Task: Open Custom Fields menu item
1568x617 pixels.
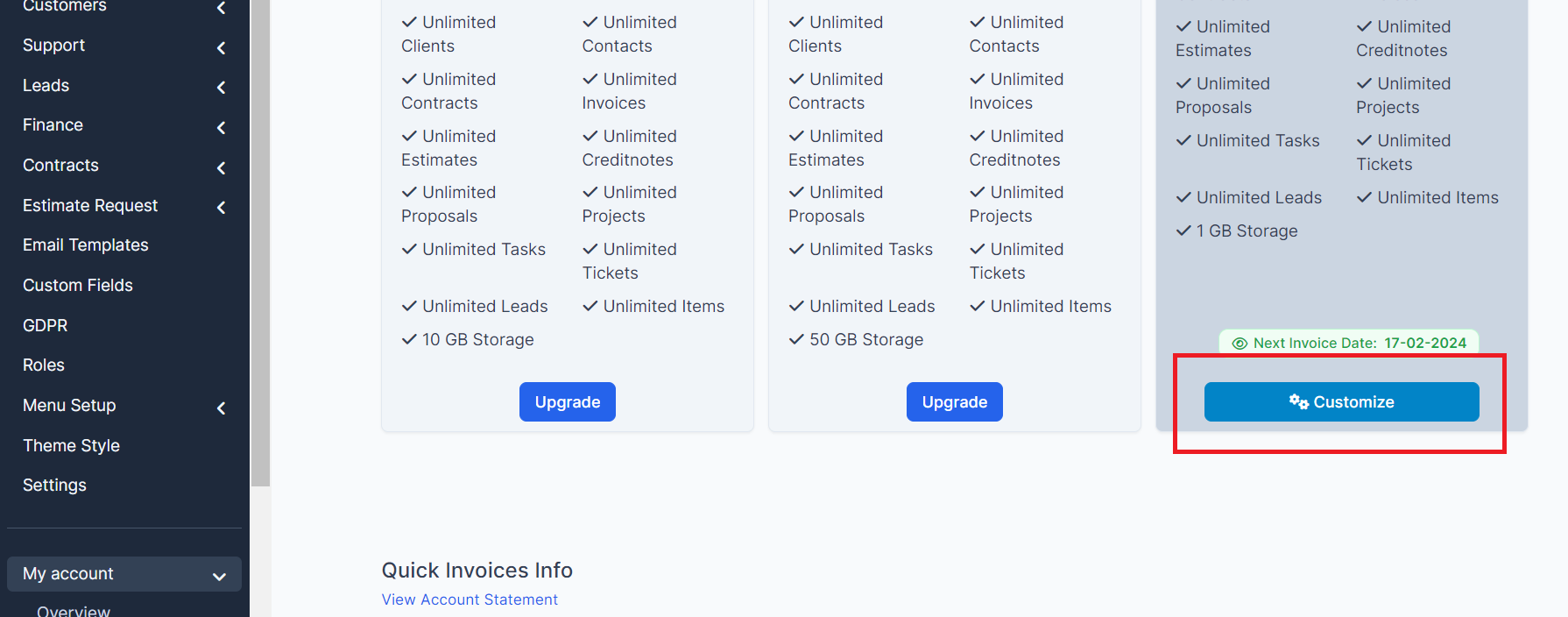Action: pyautogui.click(x=78, y=286)
